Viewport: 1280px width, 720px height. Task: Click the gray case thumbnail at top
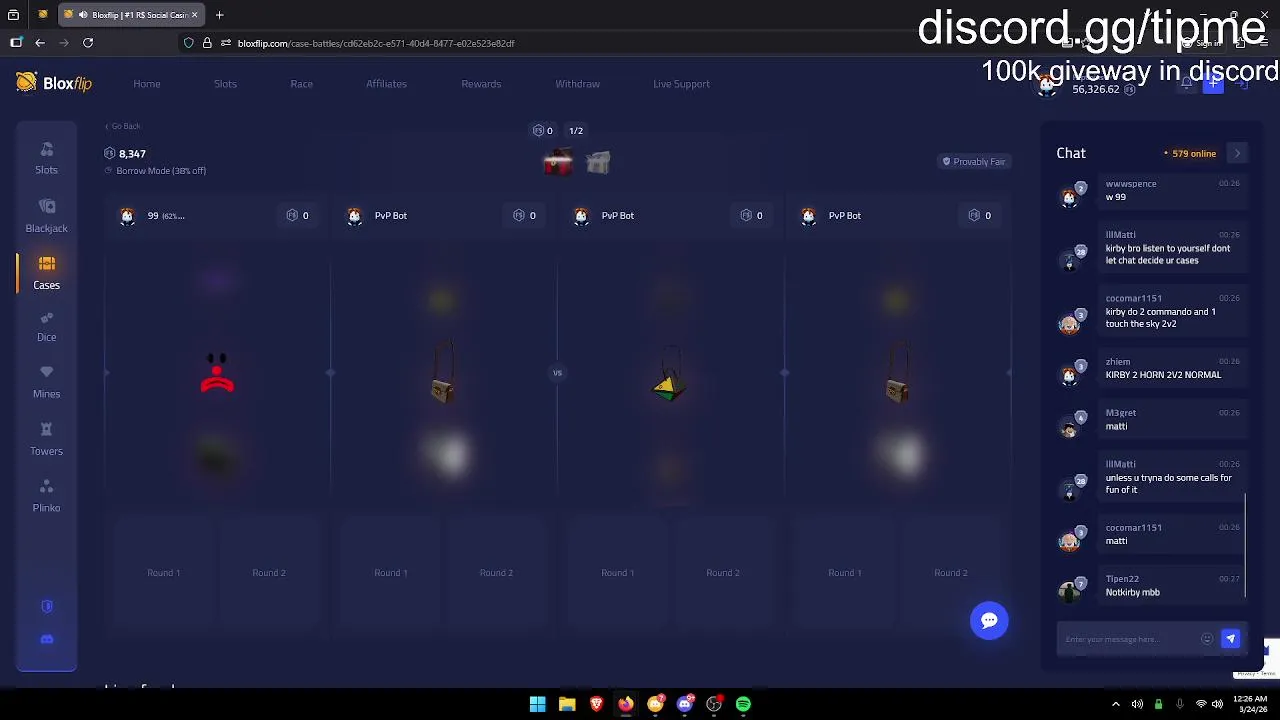click(x=598, y=162)
